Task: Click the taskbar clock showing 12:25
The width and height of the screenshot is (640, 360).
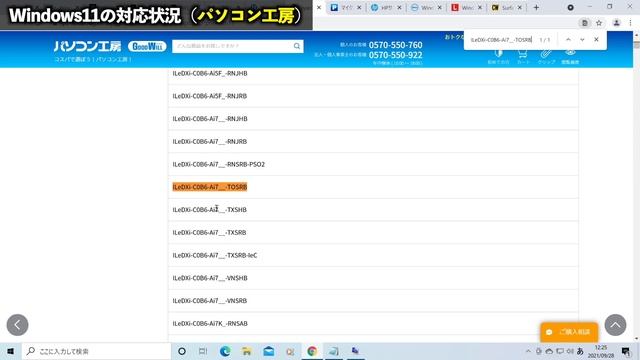Action: tap(601, 351)
